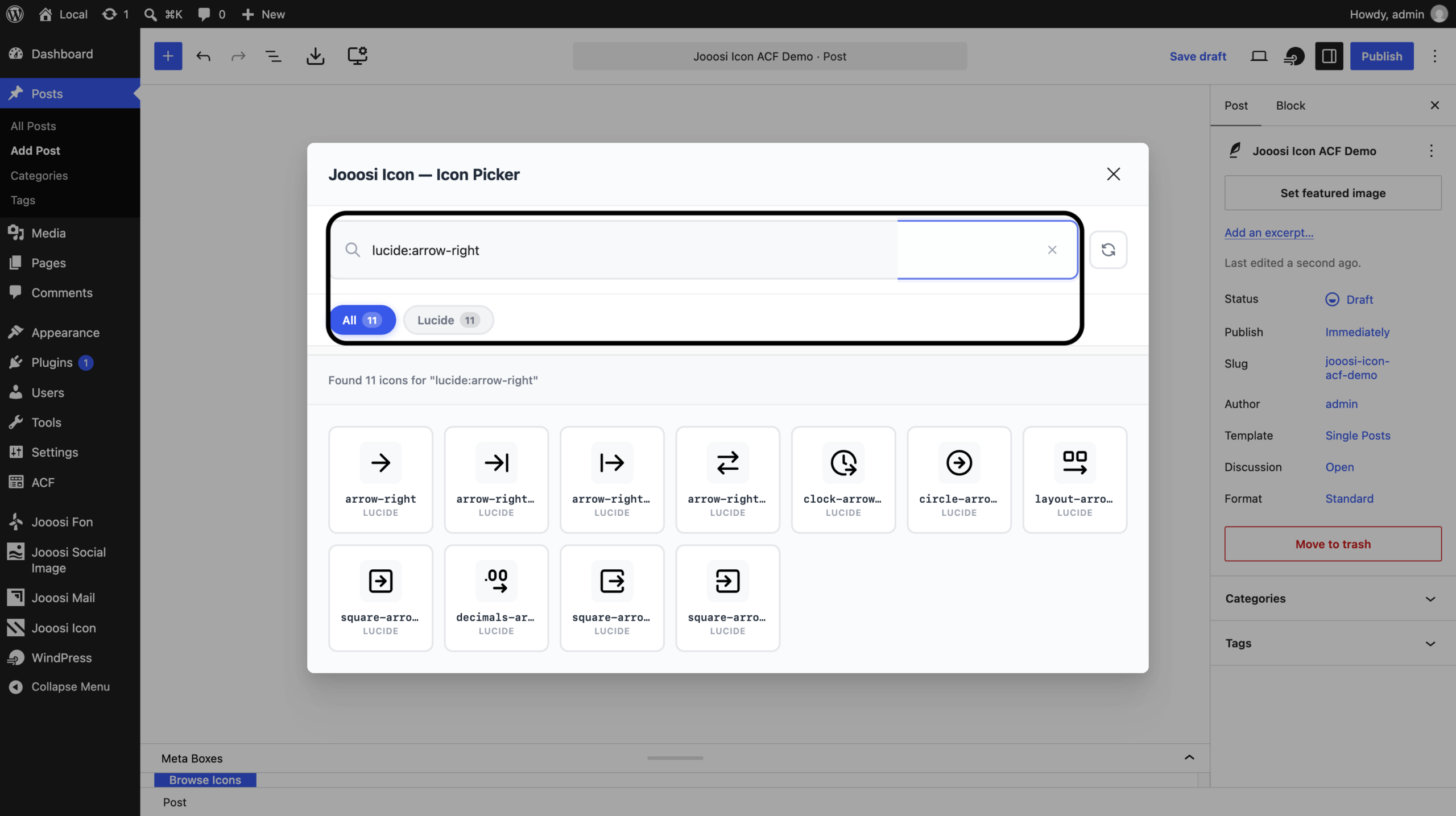Click the refresh button beside the search field
The height and width of the screenshot is (816, 1456).
tap(1108, 250)
